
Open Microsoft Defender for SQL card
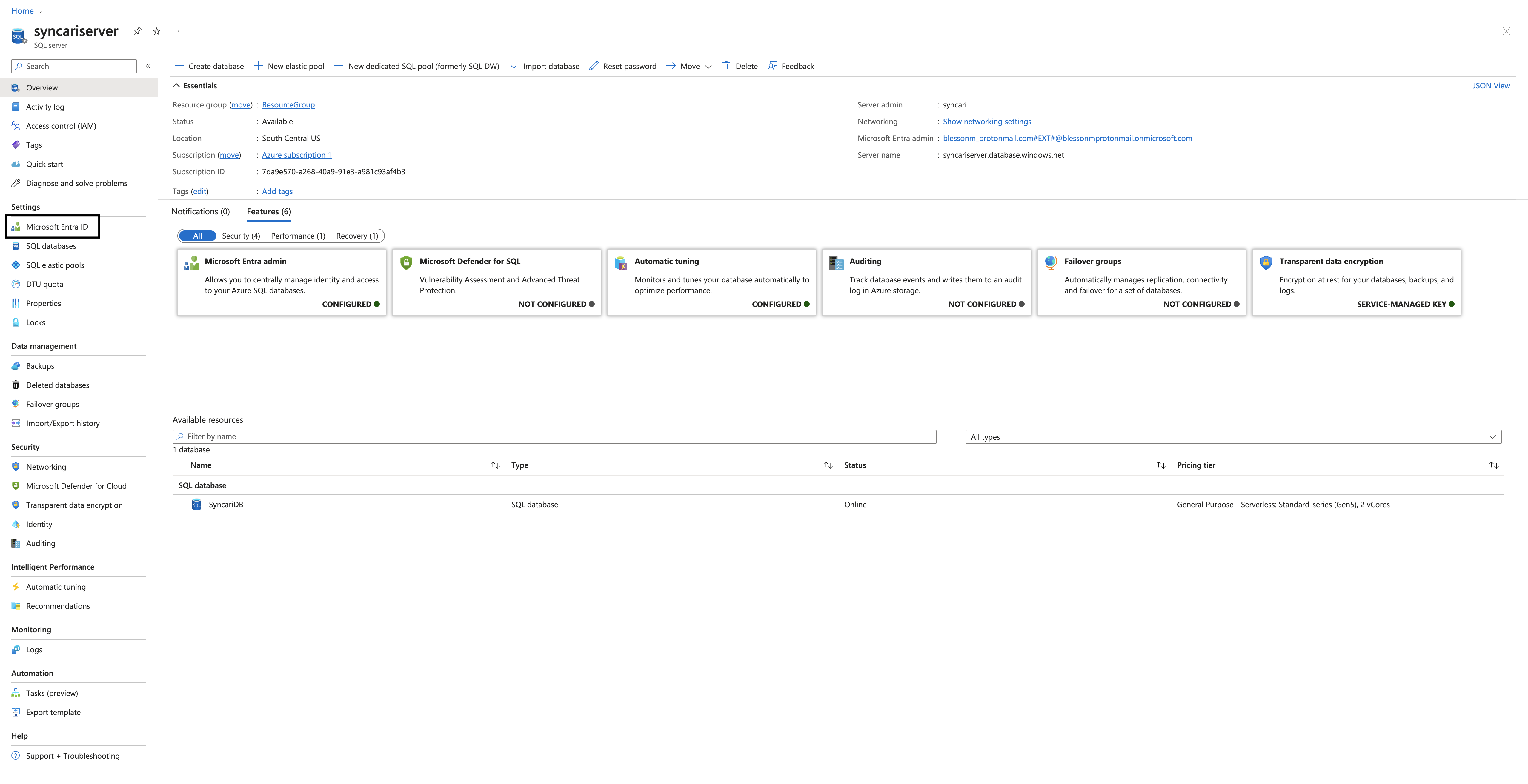[496, 282]
